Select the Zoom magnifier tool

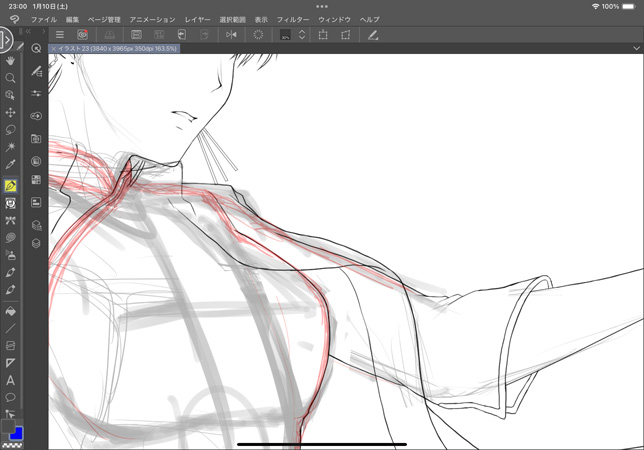[x=11, y=78]
